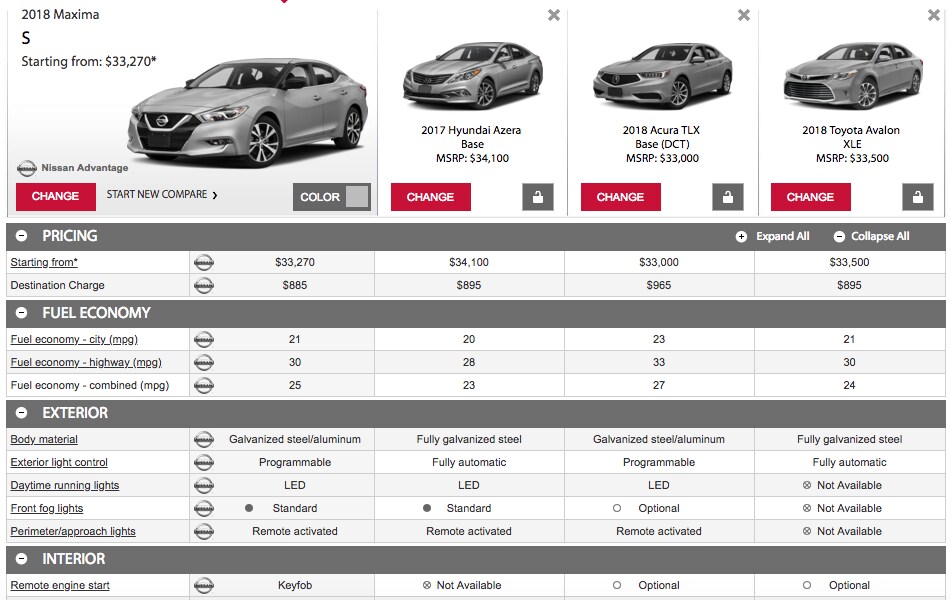This screenshot has width=951, height=600.
Task: Pick the silver color swatch
Action: (357, 197)
